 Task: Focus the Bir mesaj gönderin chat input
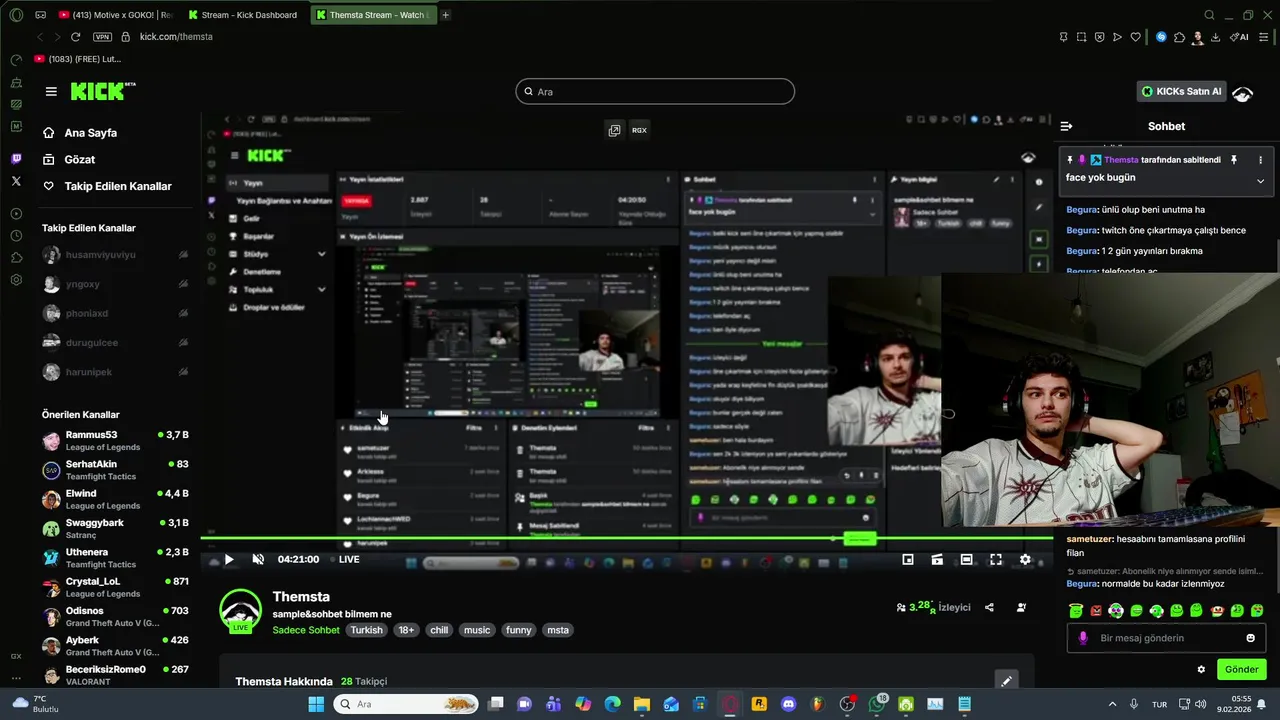pos(1166,638)
